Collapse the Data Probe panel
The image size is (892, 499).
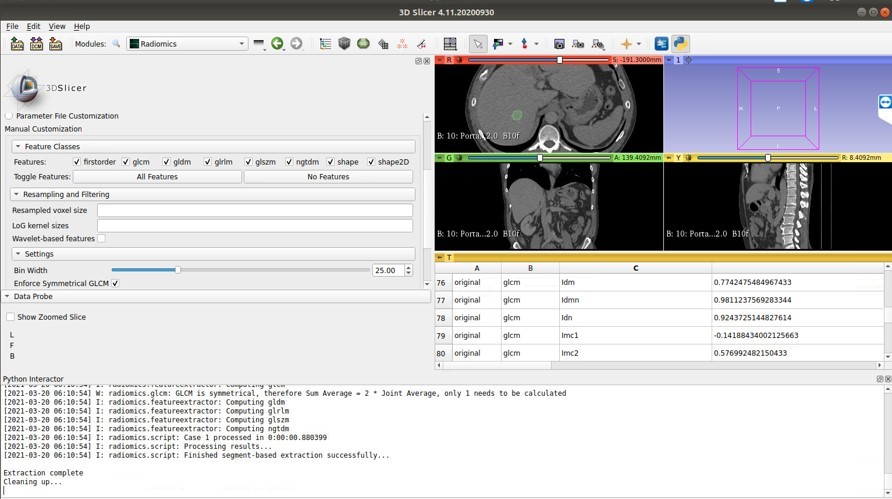pos(215,296)
